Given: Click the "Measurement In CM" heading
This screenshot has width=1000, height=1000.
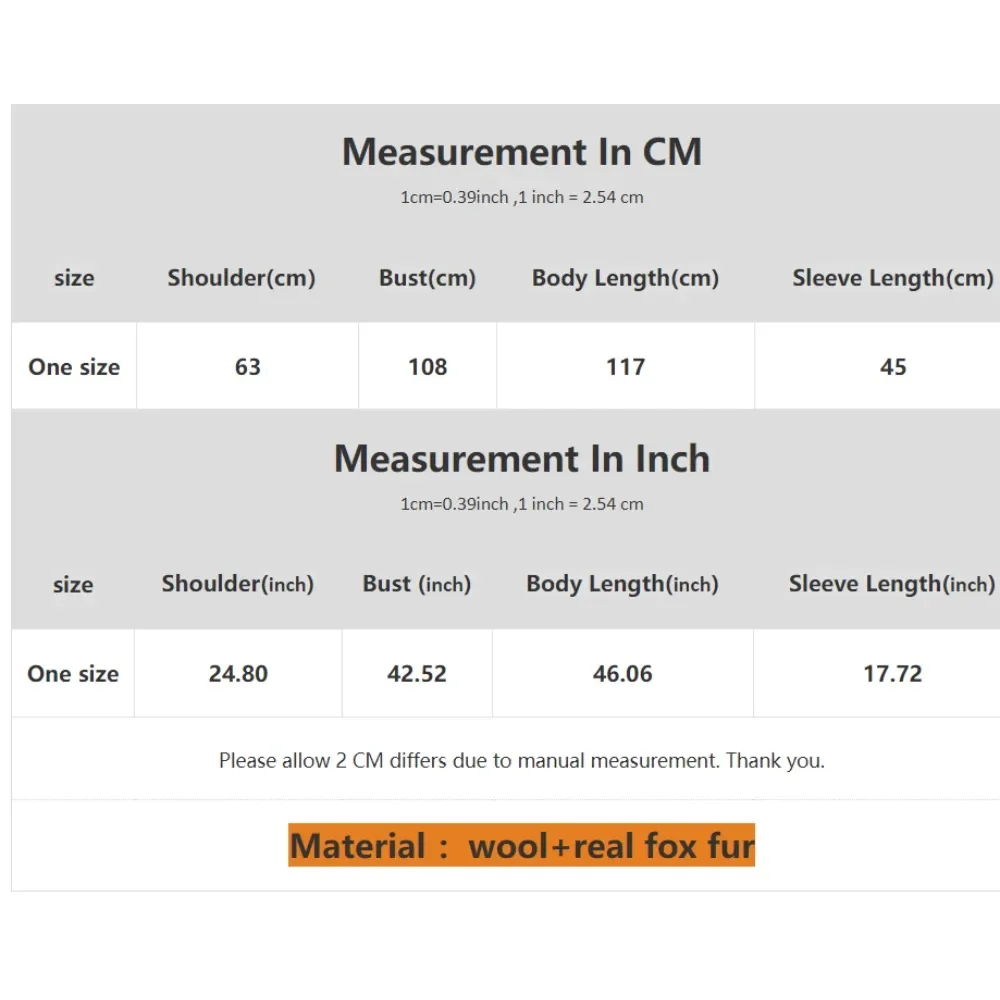Looking at the screenshot, I should tap(521, 152).
